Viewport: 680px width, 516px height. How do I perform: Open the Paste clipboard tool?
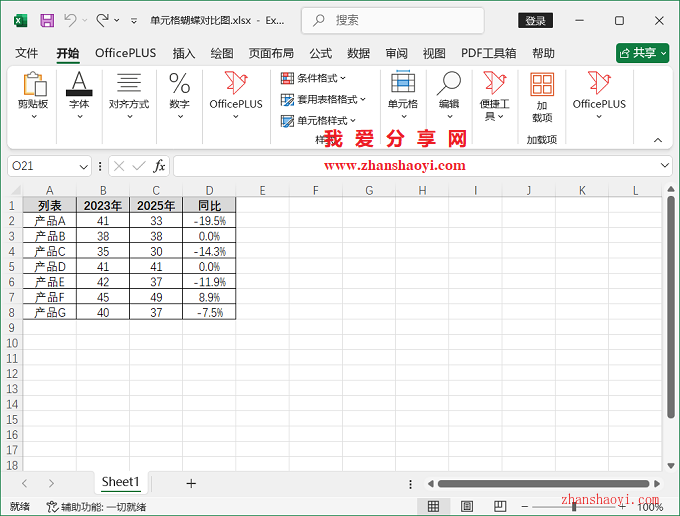coord(33,95)
